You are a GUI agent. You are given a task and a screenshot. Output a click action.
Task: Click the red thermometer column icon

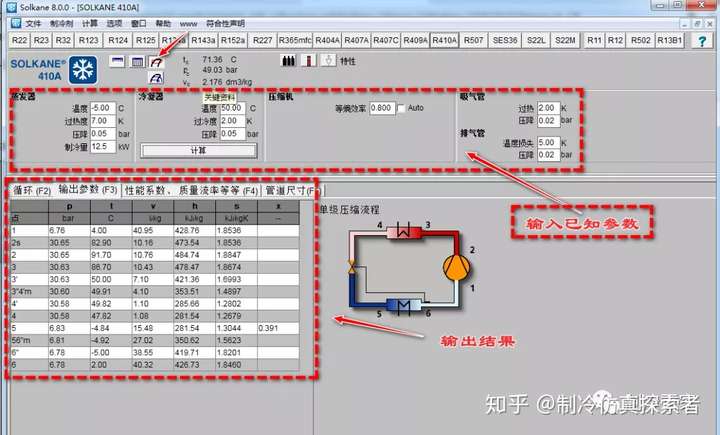pyautogui.click(x=308, y=60)
